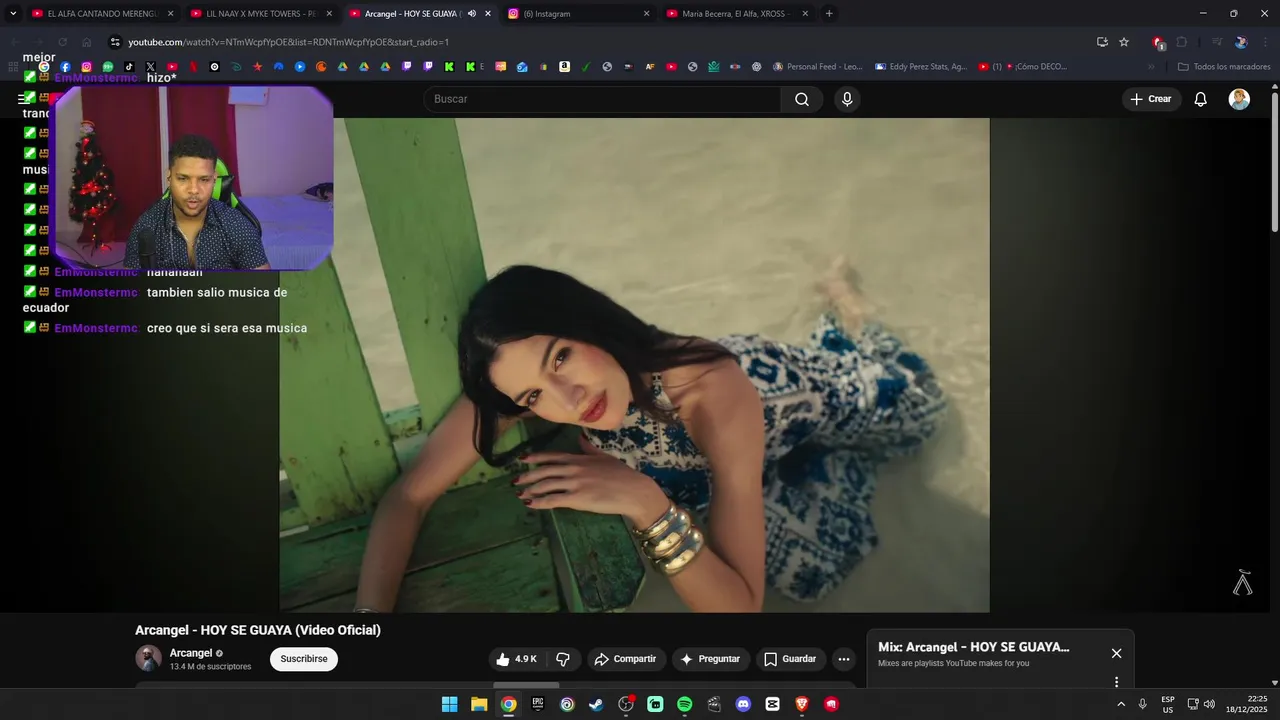Click the YouTube Buscar search field
Image resolution: width=1280 pixels, height=720 pixels.
pyautogui.click(x=602, y=99)
